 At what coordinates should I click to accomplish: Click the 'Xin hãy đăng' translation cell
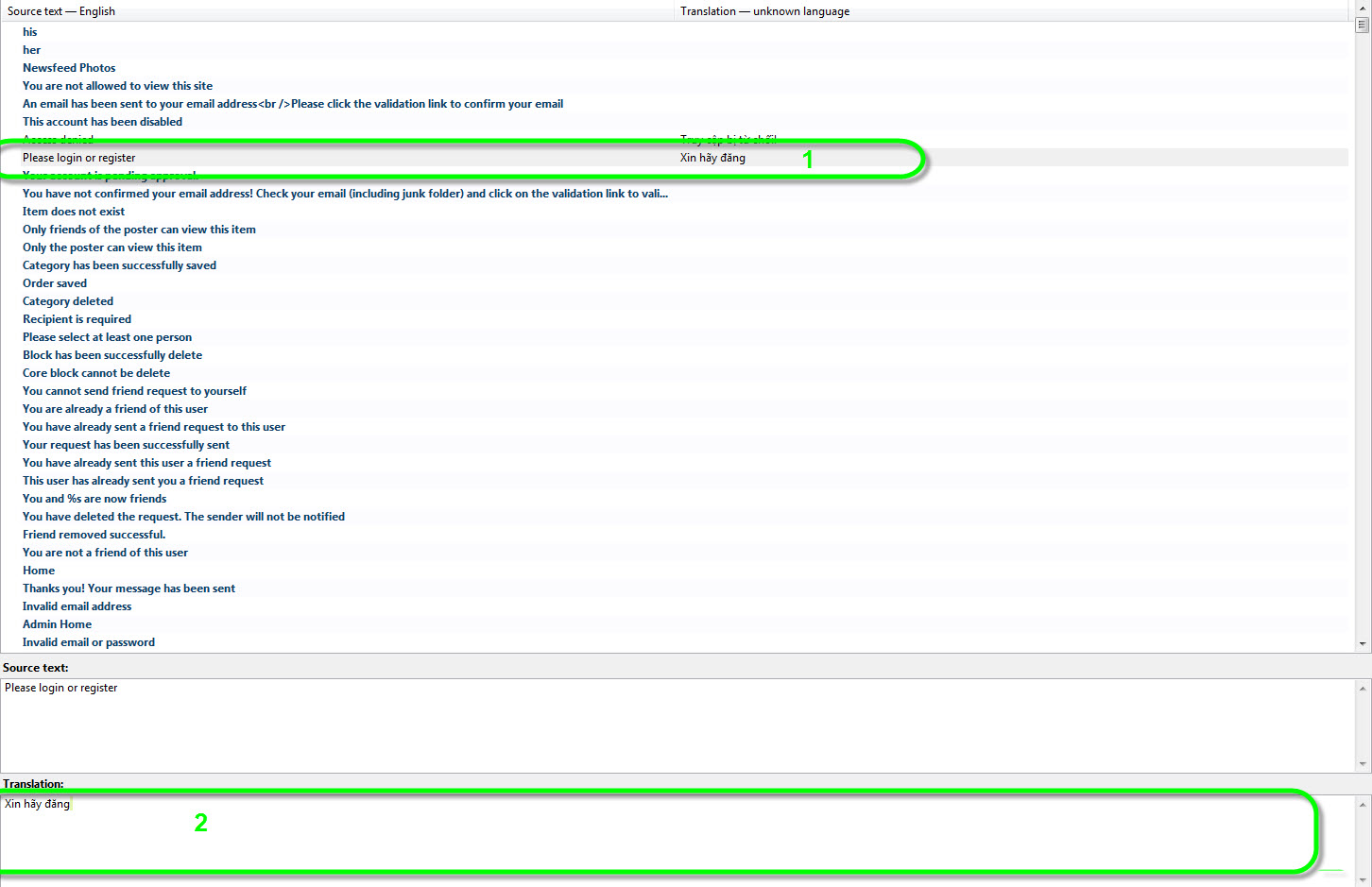[712, 158]
